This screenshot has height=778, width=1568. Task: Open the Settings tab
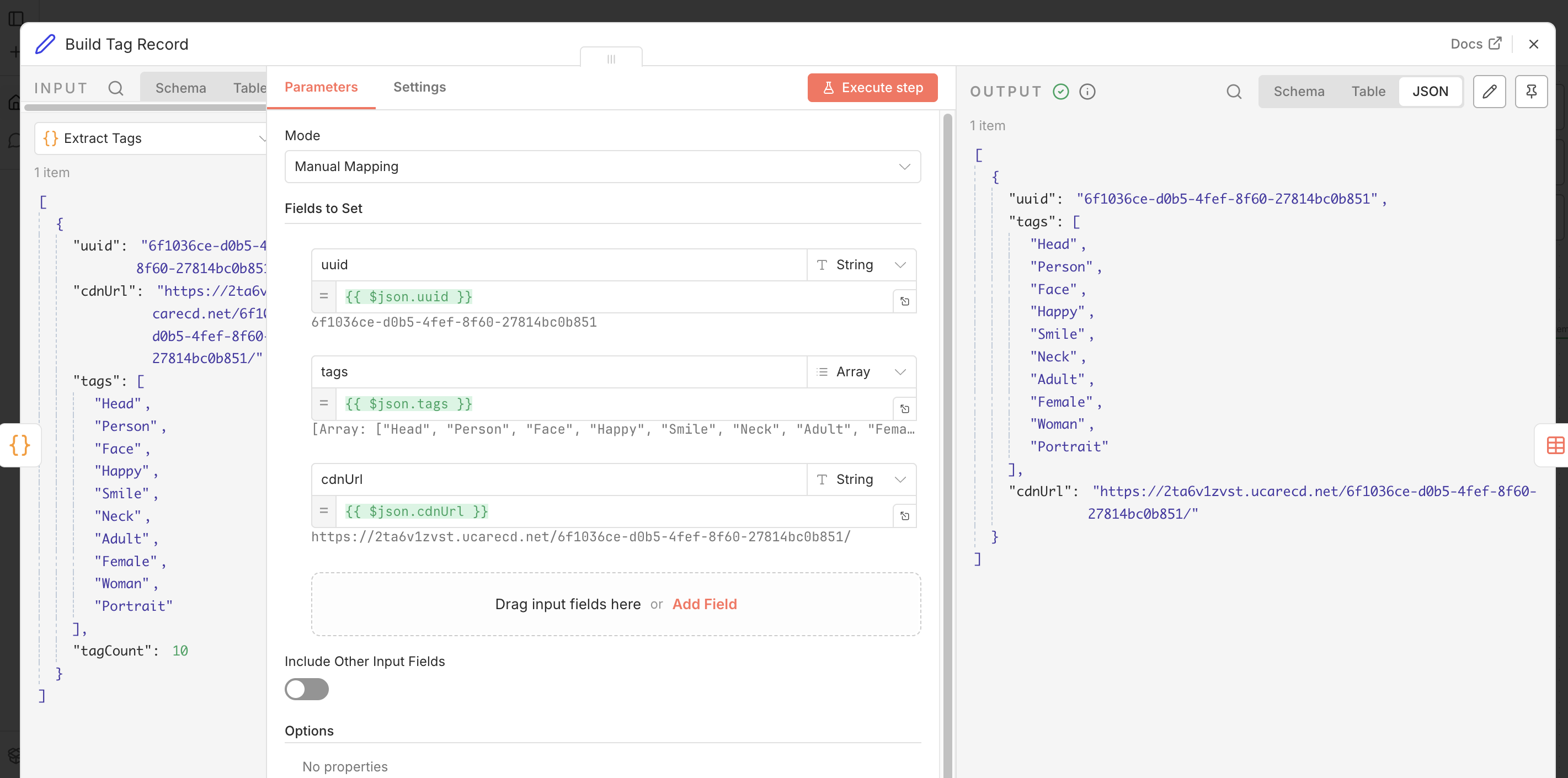coord(419,87)
